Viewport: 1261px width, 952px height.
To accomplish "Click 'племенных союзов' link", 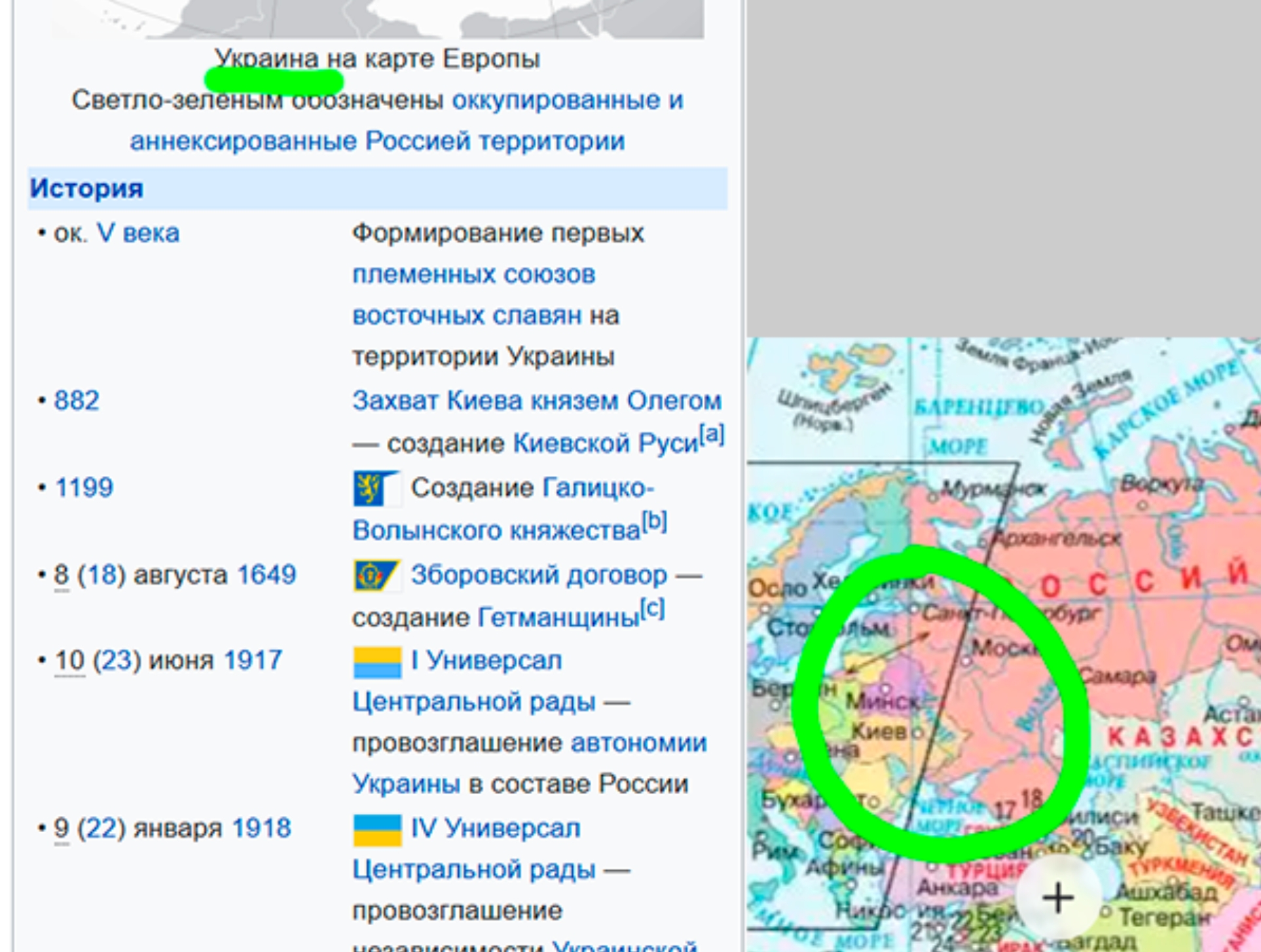I will 473,274.
